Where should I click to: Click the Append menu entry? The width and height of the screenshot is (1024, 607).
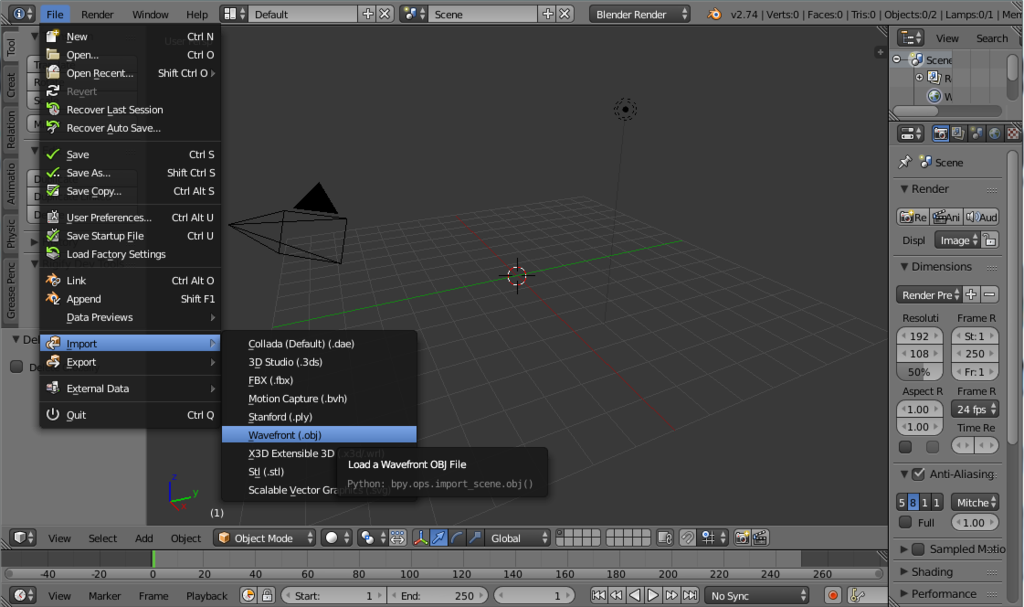(130, 299)
